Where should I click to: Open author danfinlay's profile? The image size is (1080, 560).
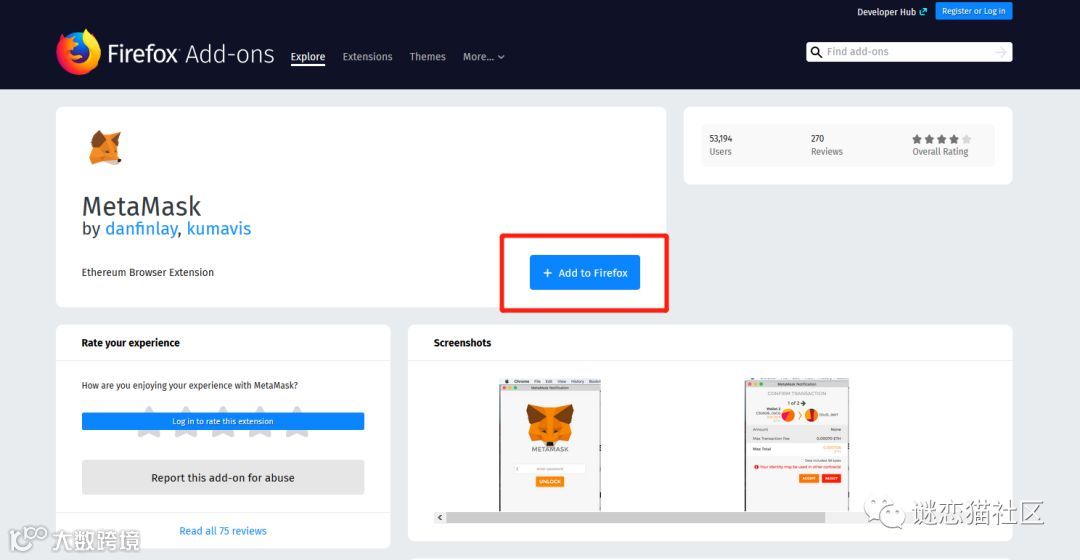141,229
